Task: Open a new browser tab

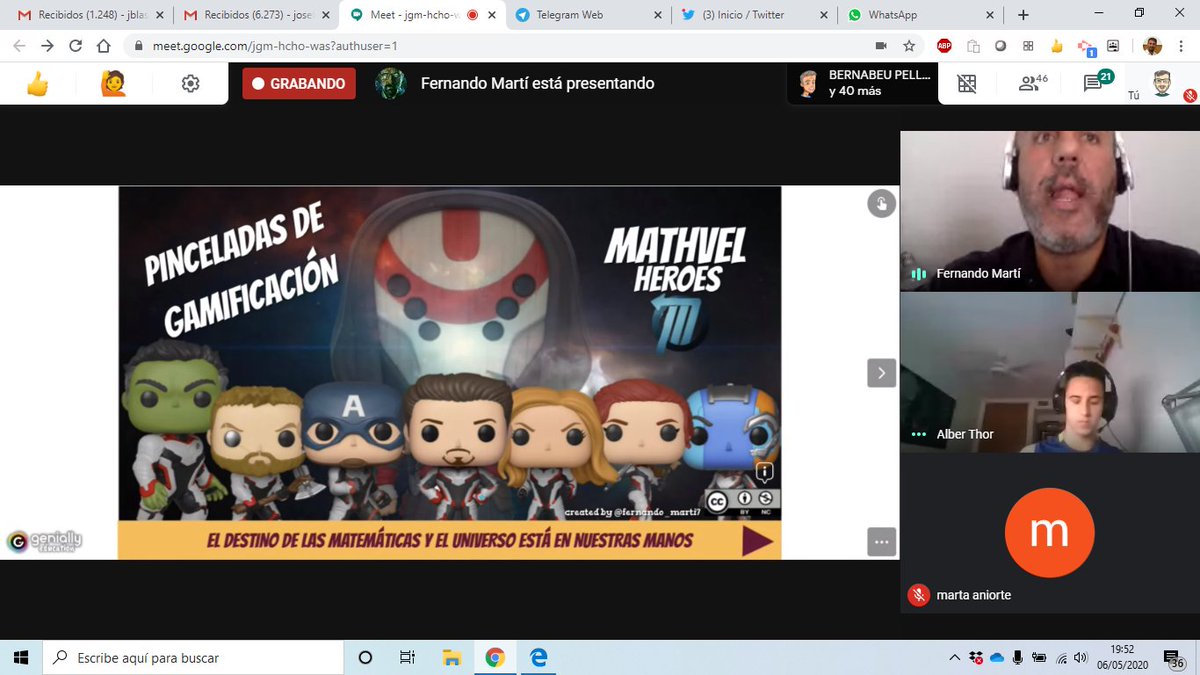Action: click(1023, 15)
